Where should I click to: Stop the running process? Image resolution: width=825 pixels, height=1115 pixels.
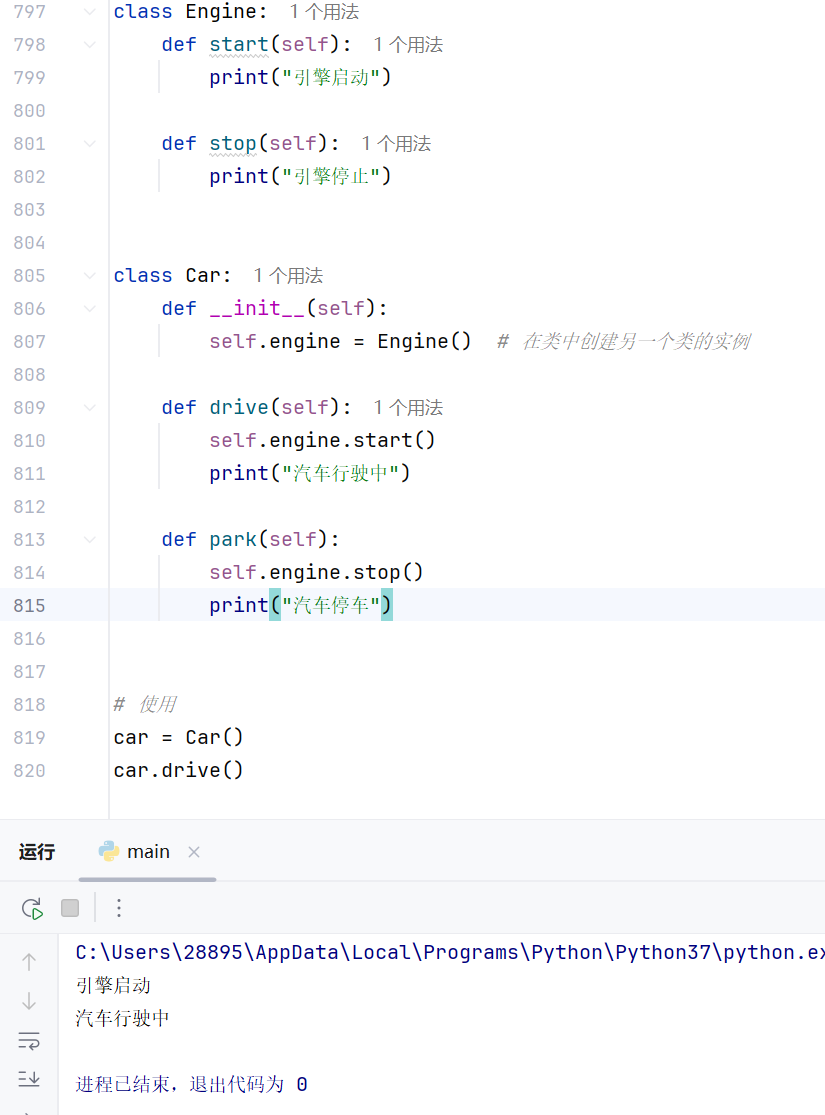click(x=70, y=908)
